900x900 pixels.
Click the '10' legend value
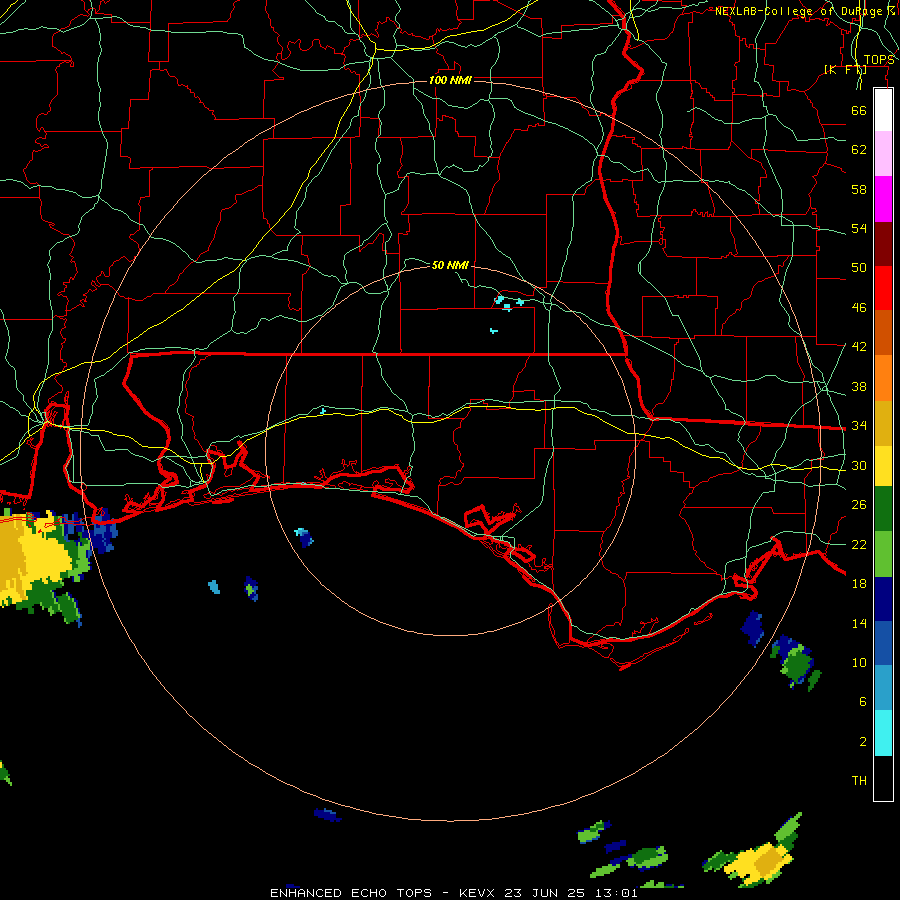pos(859,662)
